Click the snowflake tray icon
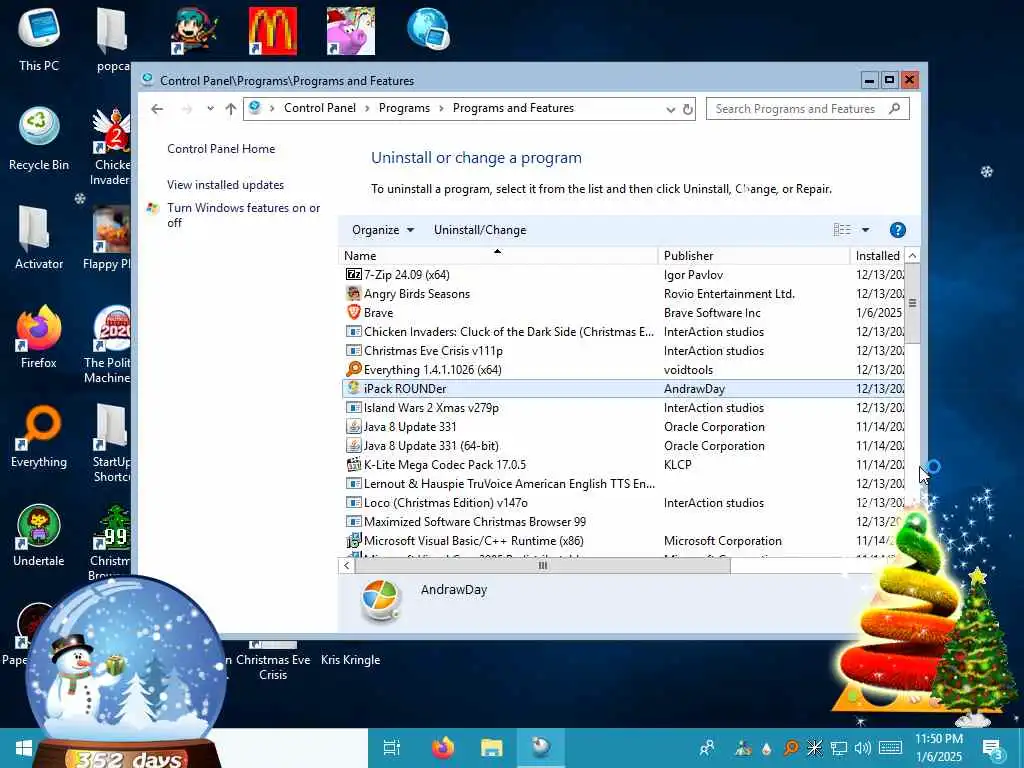The width and height of the screenshot is (1024, 768). [814, 748]
